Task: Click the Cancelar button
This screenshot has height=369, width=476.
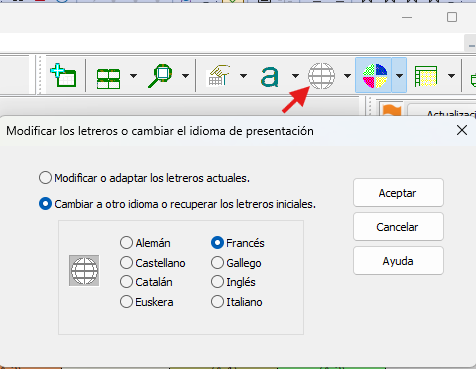Action: pyautogui.click(x=398, y=227)
